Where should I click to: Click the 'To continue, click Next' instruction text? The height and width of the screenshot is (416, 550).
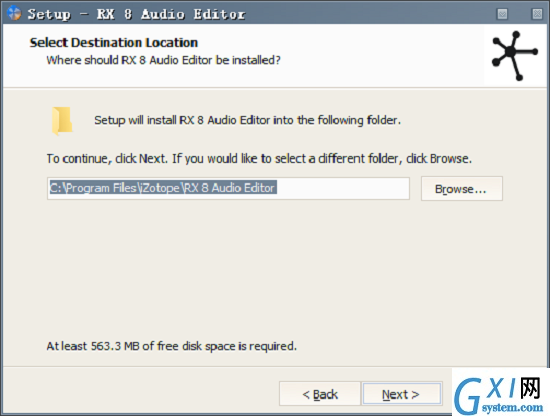point(259,159)
